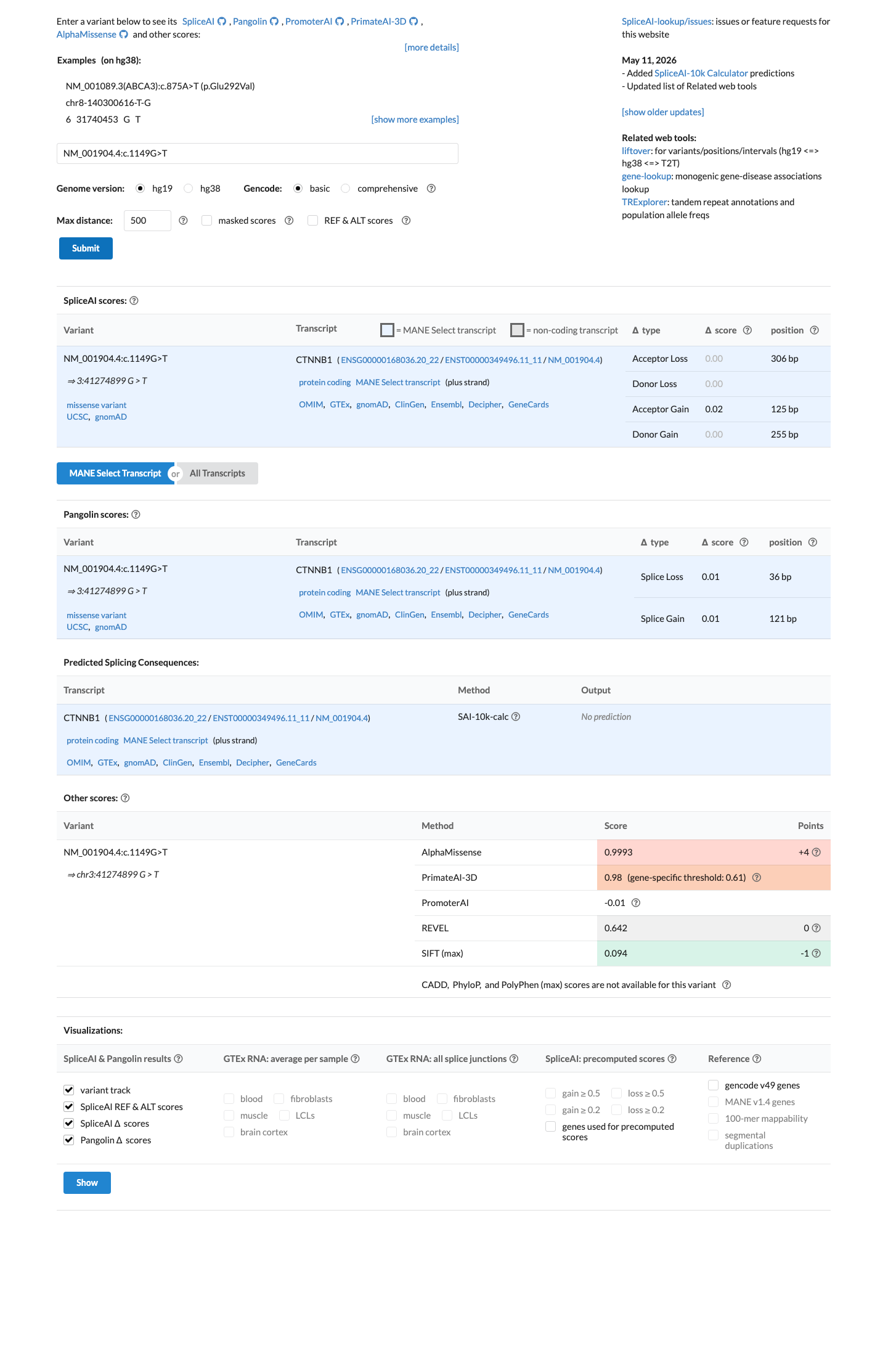Click the Show visualizations button
This screenshot has height=1356, width=896.
coord(87,1183)
